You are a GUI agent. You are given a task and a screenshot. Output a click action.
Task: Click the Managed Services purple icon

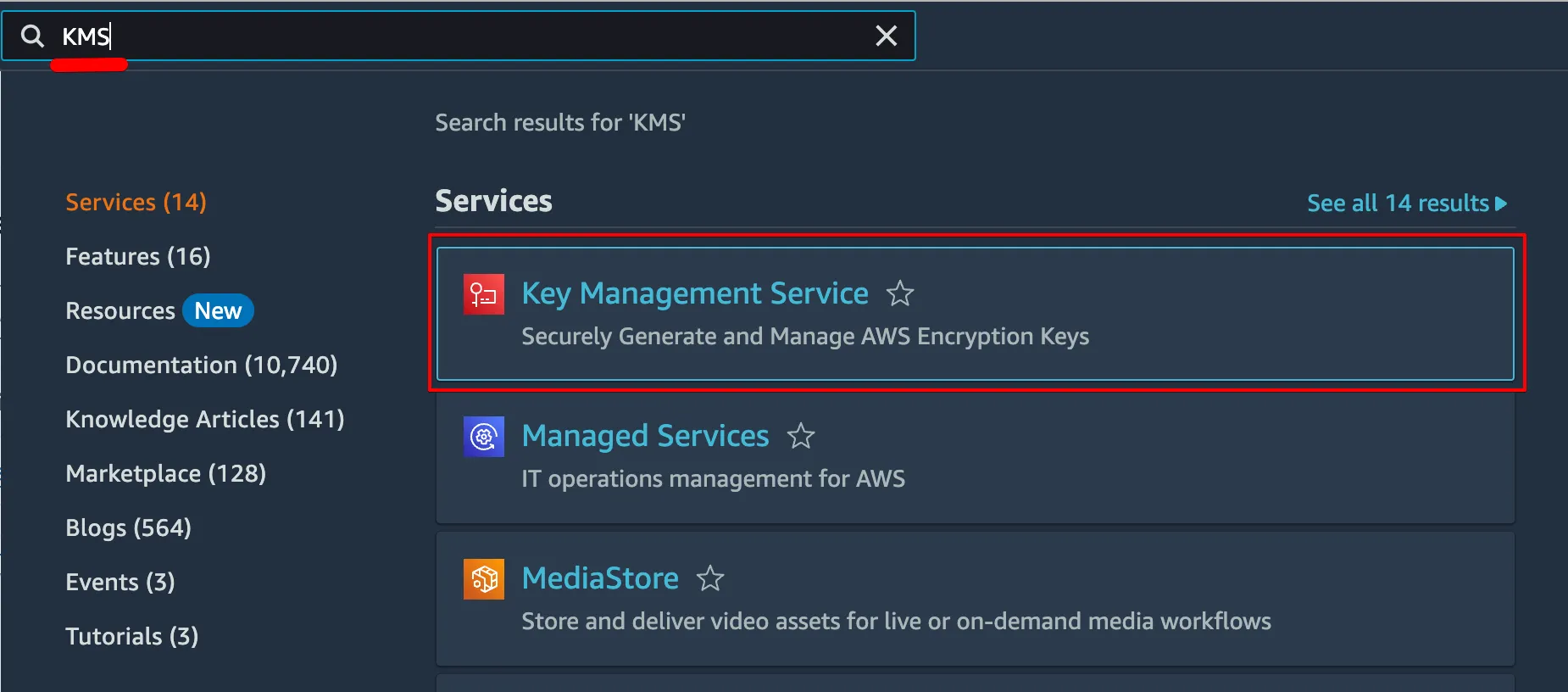point(484,437)
